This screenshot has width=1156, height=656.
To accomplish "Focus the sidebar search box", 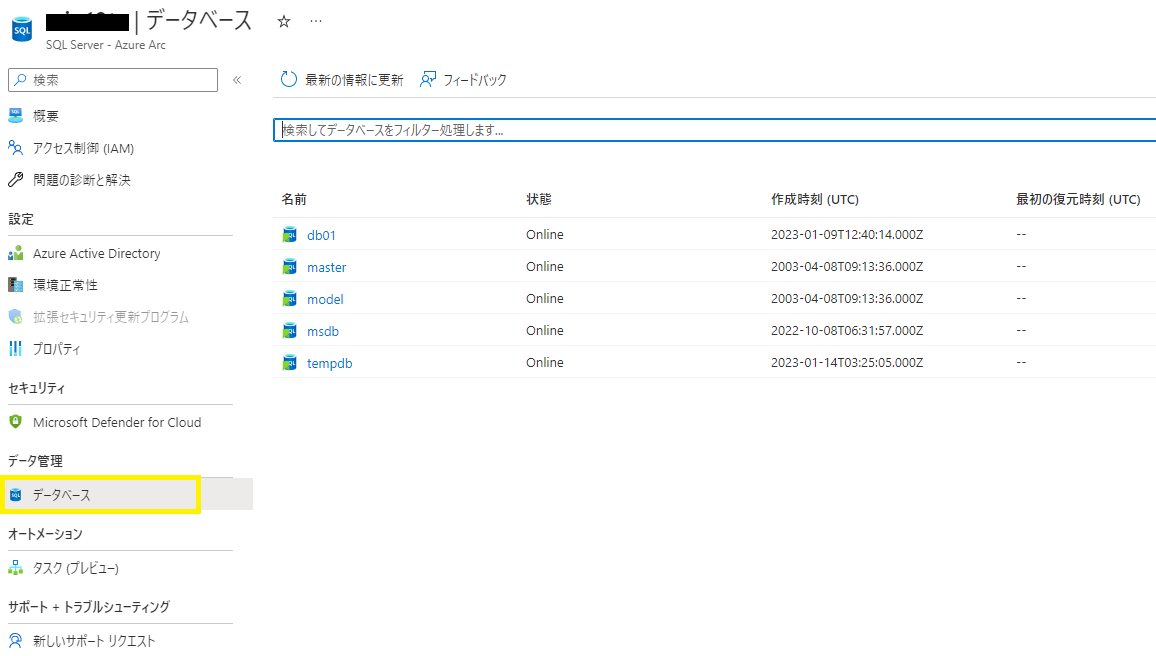I will click(113, 80).
